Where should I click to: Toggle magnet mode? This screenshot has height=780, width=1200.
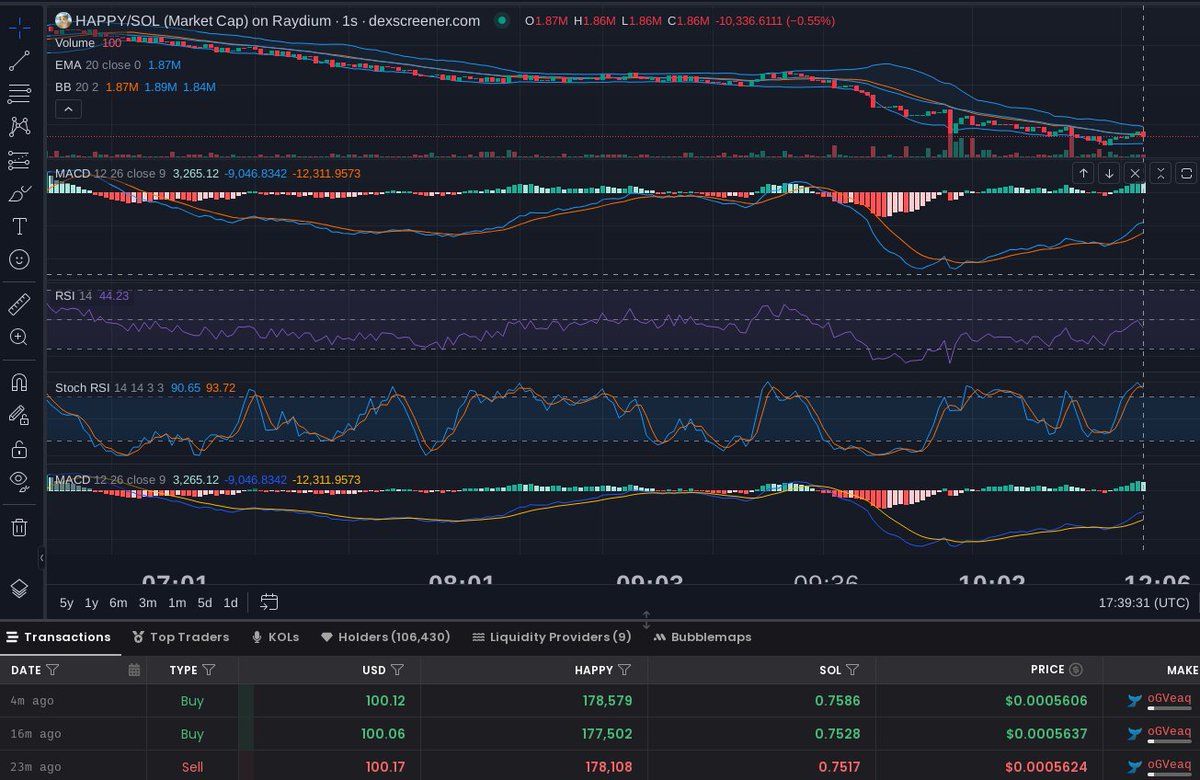click(19, 382)
